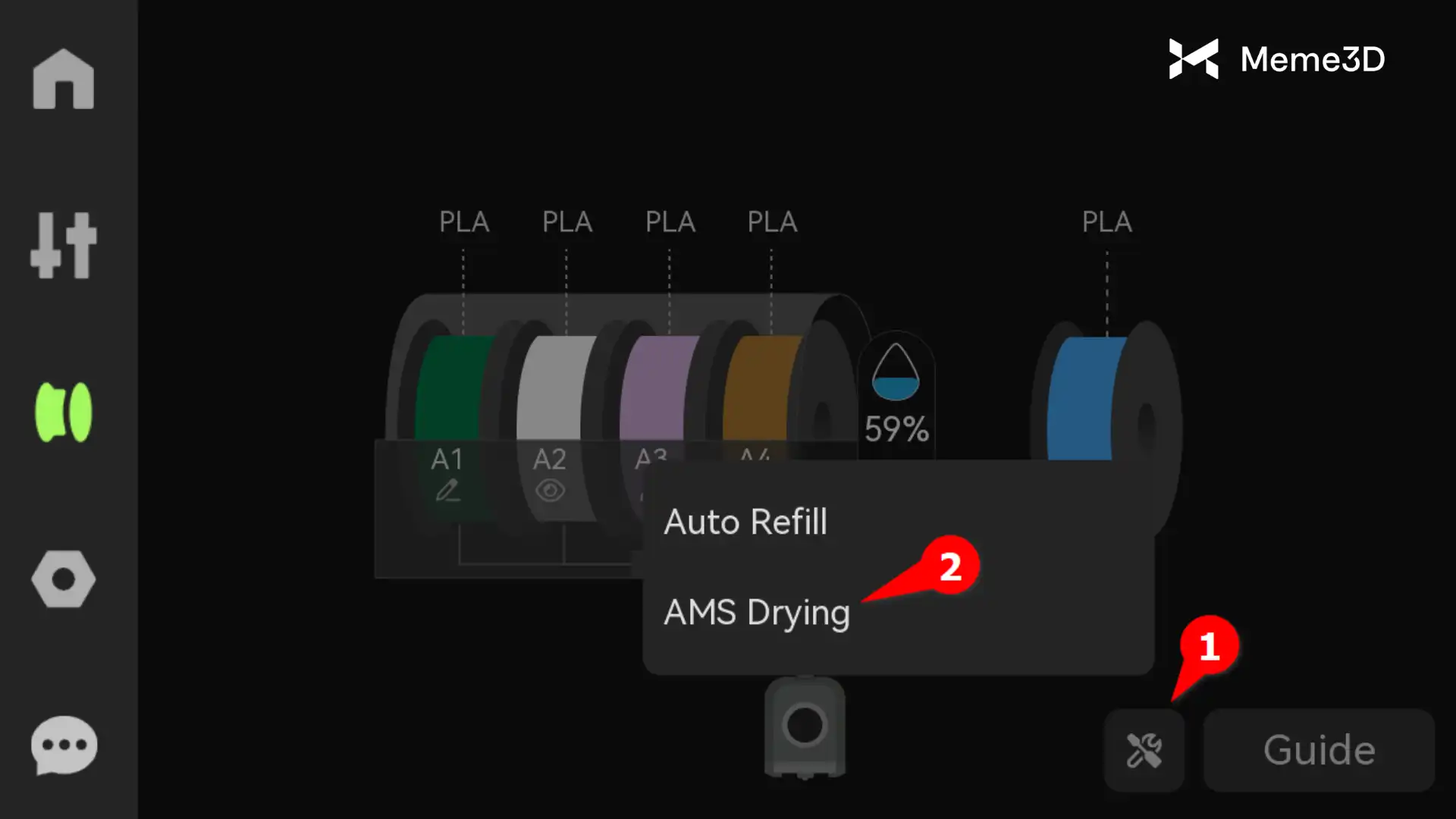
Task: Select the green A1 filament spool
Action: pyautogui.click(x=452, y=388)
